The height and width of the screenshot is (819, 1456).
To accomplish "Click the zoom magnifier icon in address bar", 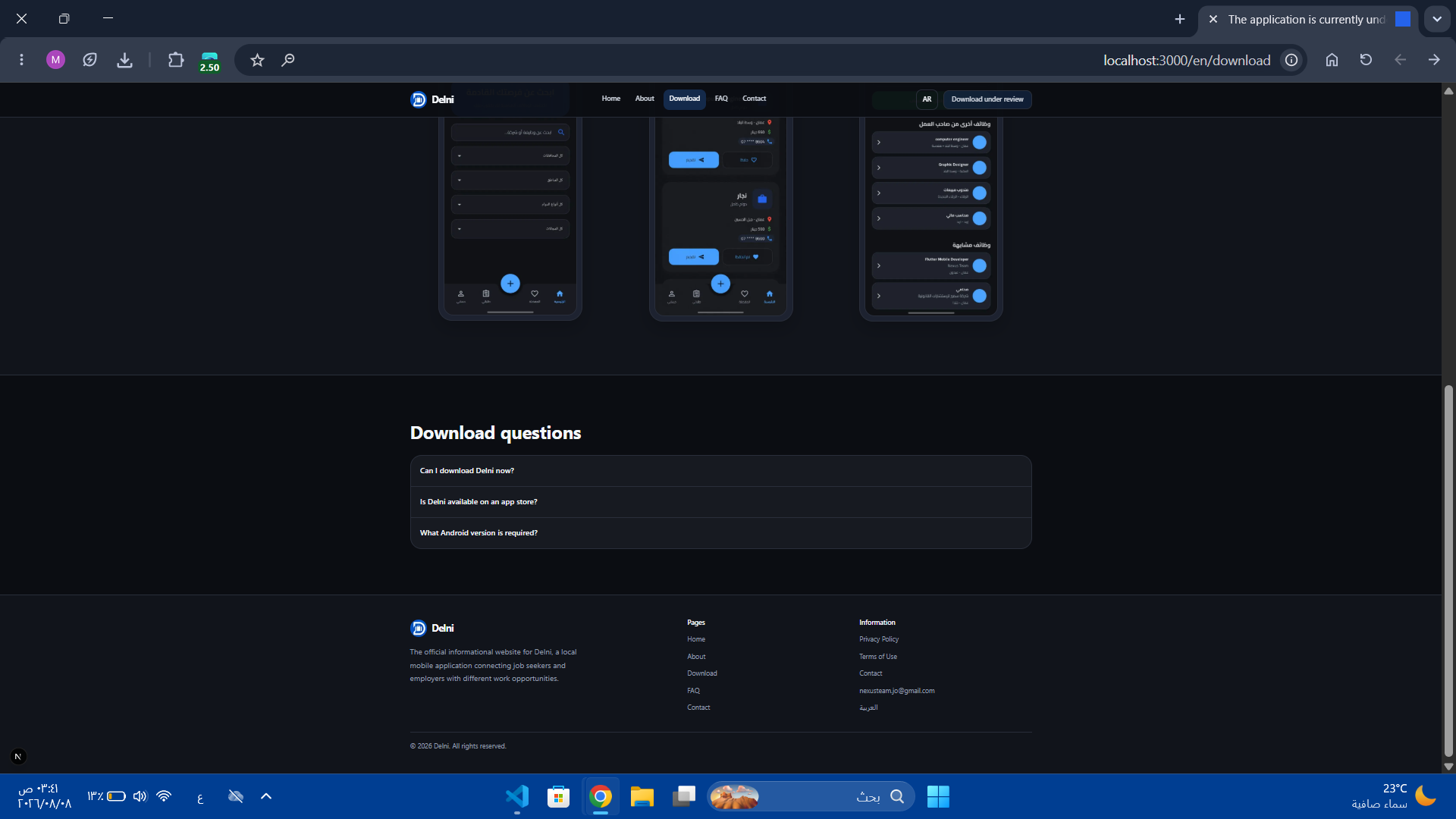I will click(288, 60).
